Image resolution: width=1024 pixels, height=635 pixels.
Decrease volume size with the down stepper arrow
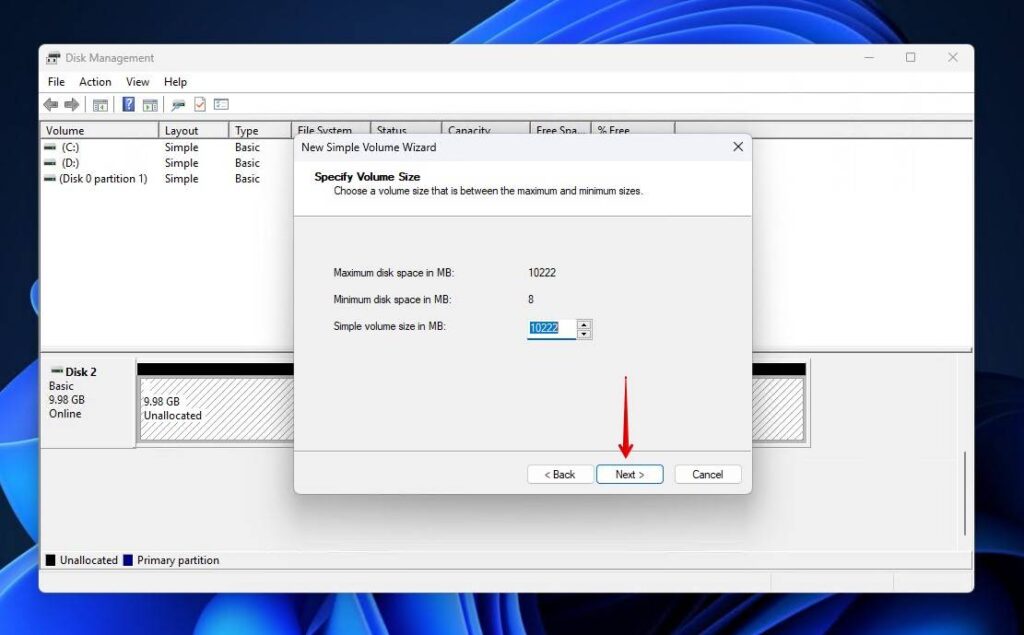pos(584,334)
